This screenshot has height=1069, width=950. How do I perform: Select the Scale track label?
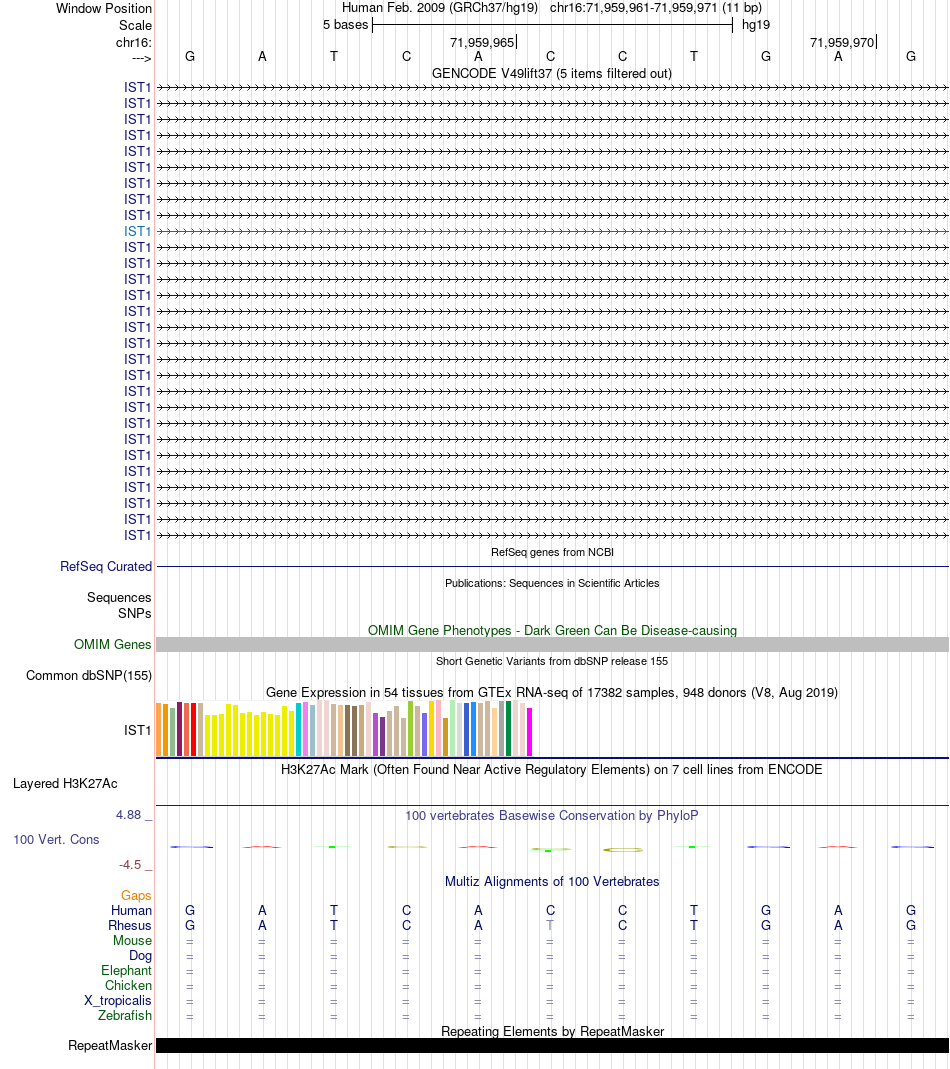click(135, 25)
